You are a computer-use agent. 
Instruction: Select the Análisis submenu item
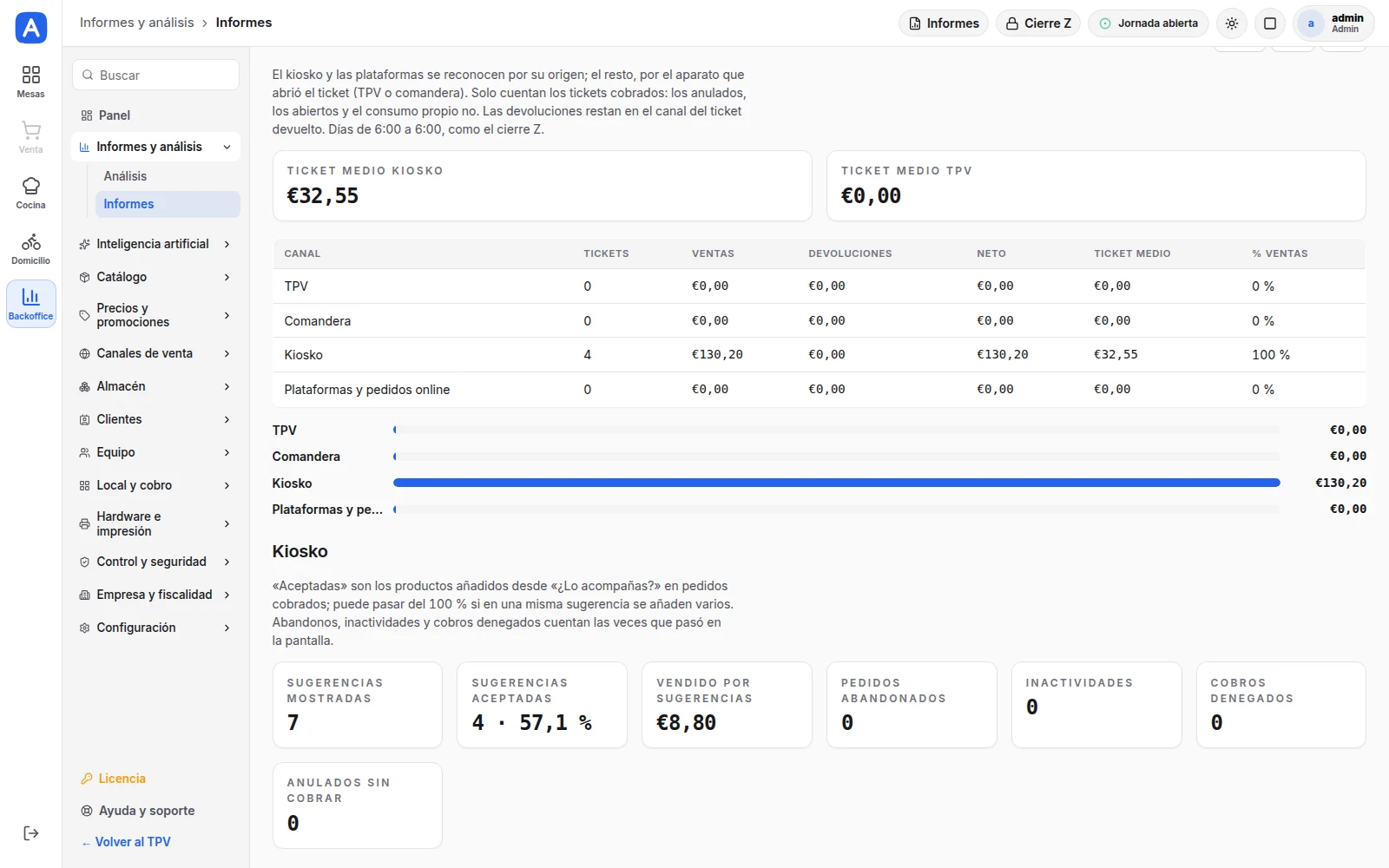[168, 176]
